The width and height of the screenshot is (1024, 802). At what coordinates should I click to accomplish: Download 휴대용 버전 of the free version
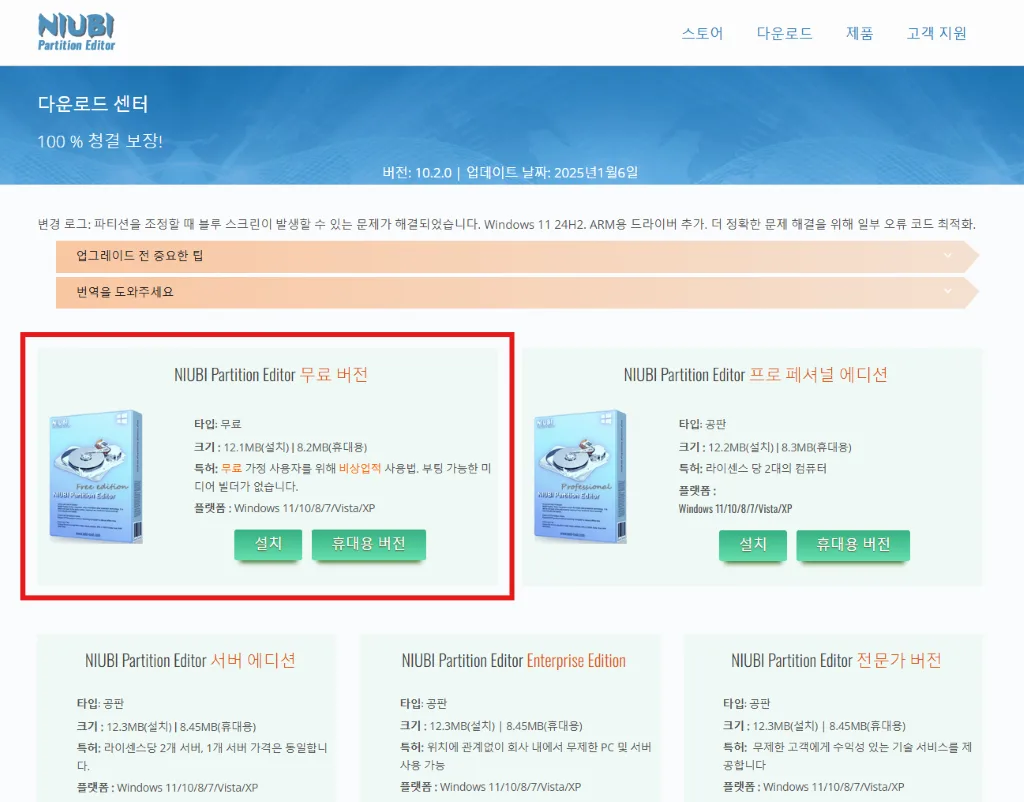[369, 544]
